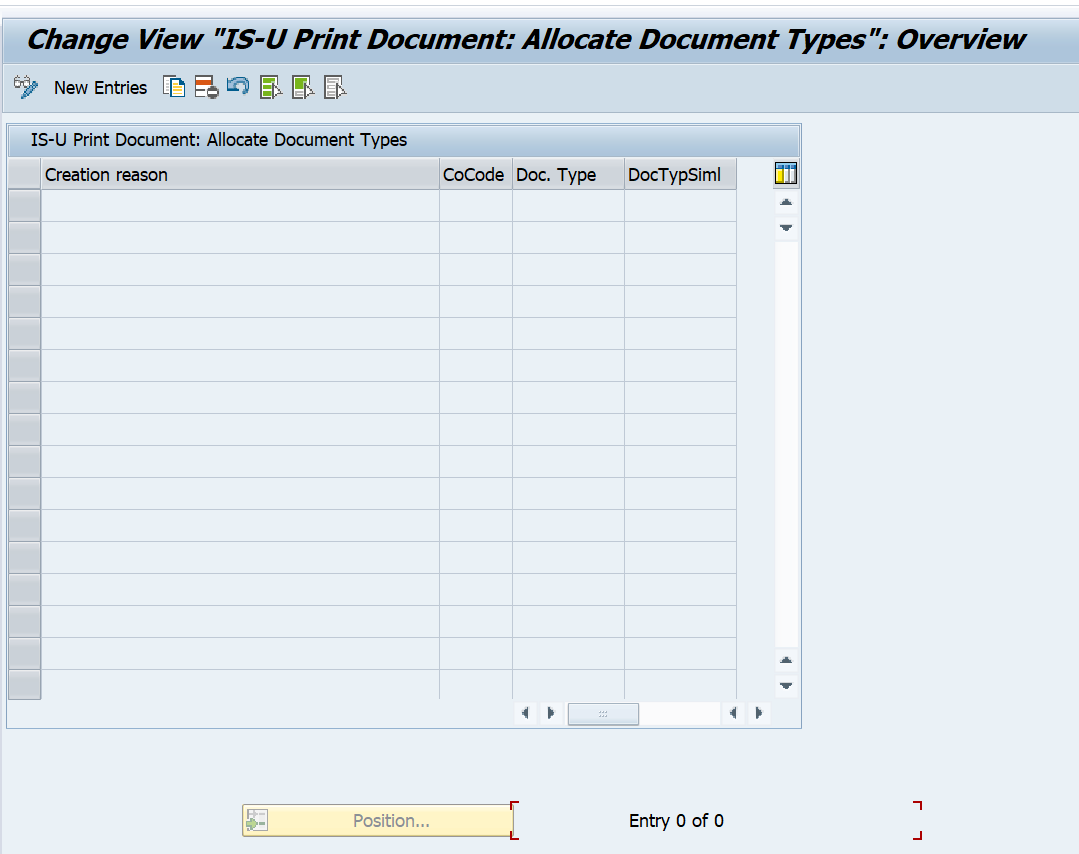
Task: Click the leftmost left arrow of the horizontal scrollbar
Action: point(525,713)
